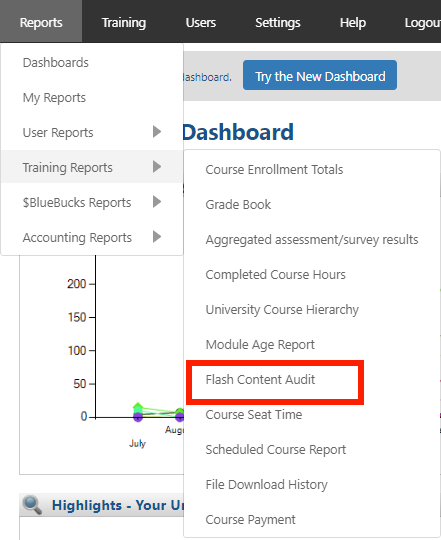The image size is (441, 540).
Task: Expand the Accounting Reports submenu arrow
Action: (x=157, y=237)
